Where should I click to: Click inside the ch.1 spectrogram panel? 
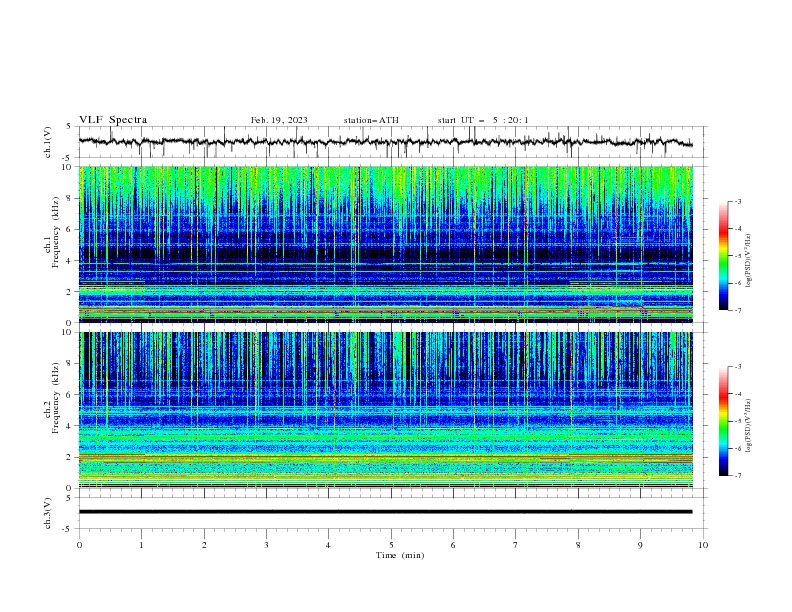pyautogui.click(x=386, y=244)
